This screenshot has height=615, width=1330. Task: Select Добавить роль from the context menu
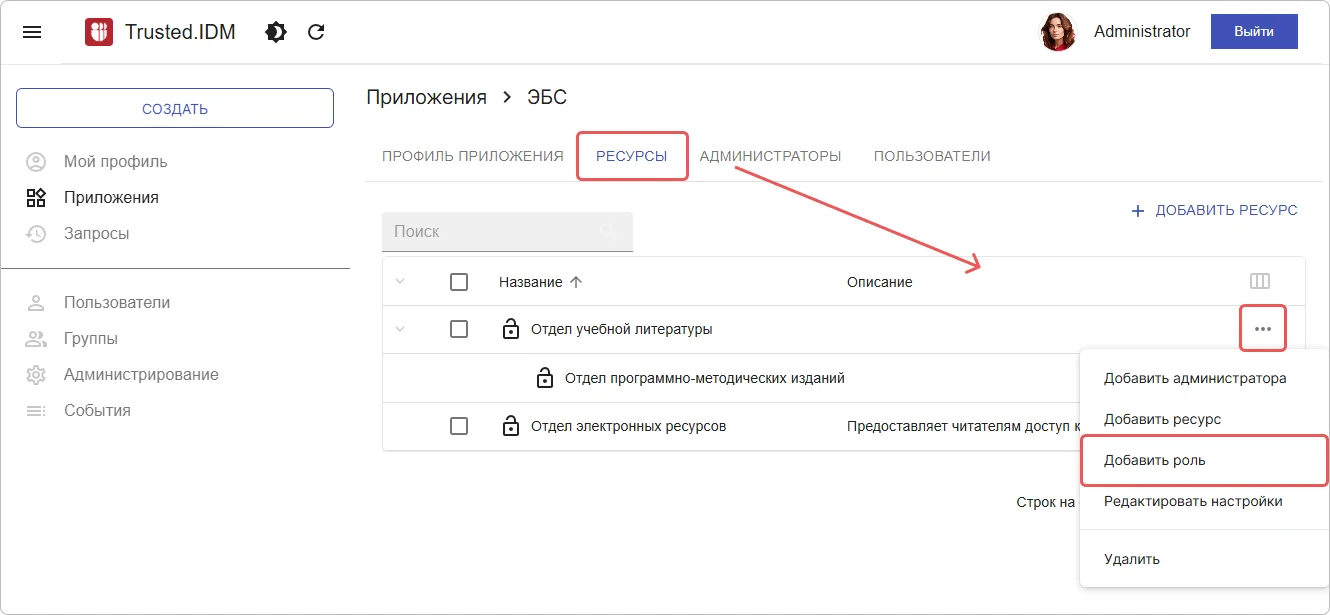pos(1155,461)
